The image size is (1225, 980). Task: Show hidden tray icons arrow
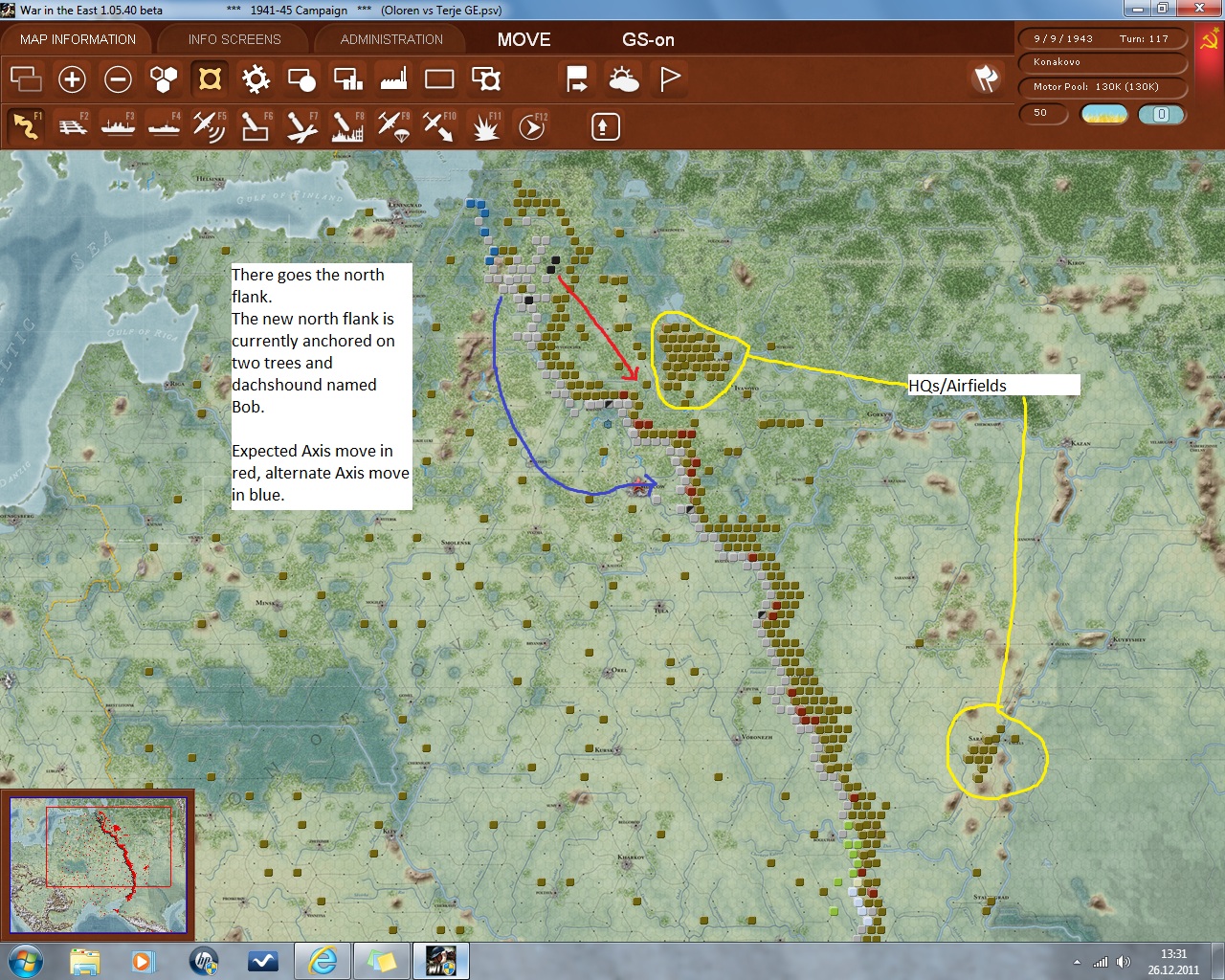click(1078, 962)
